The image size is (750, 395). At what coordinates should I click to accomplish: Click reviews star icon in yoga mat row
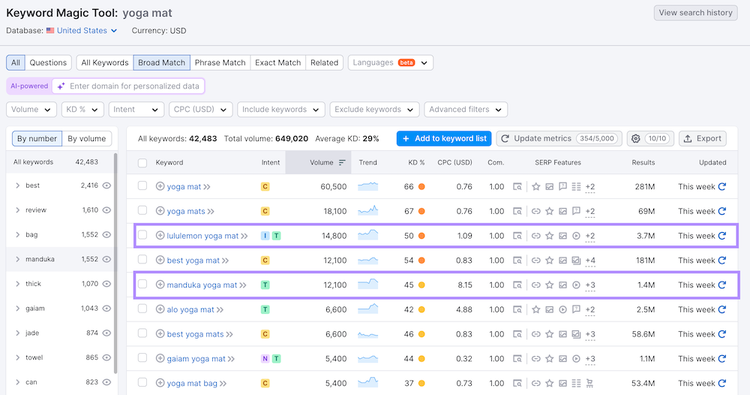pos(536,187)
